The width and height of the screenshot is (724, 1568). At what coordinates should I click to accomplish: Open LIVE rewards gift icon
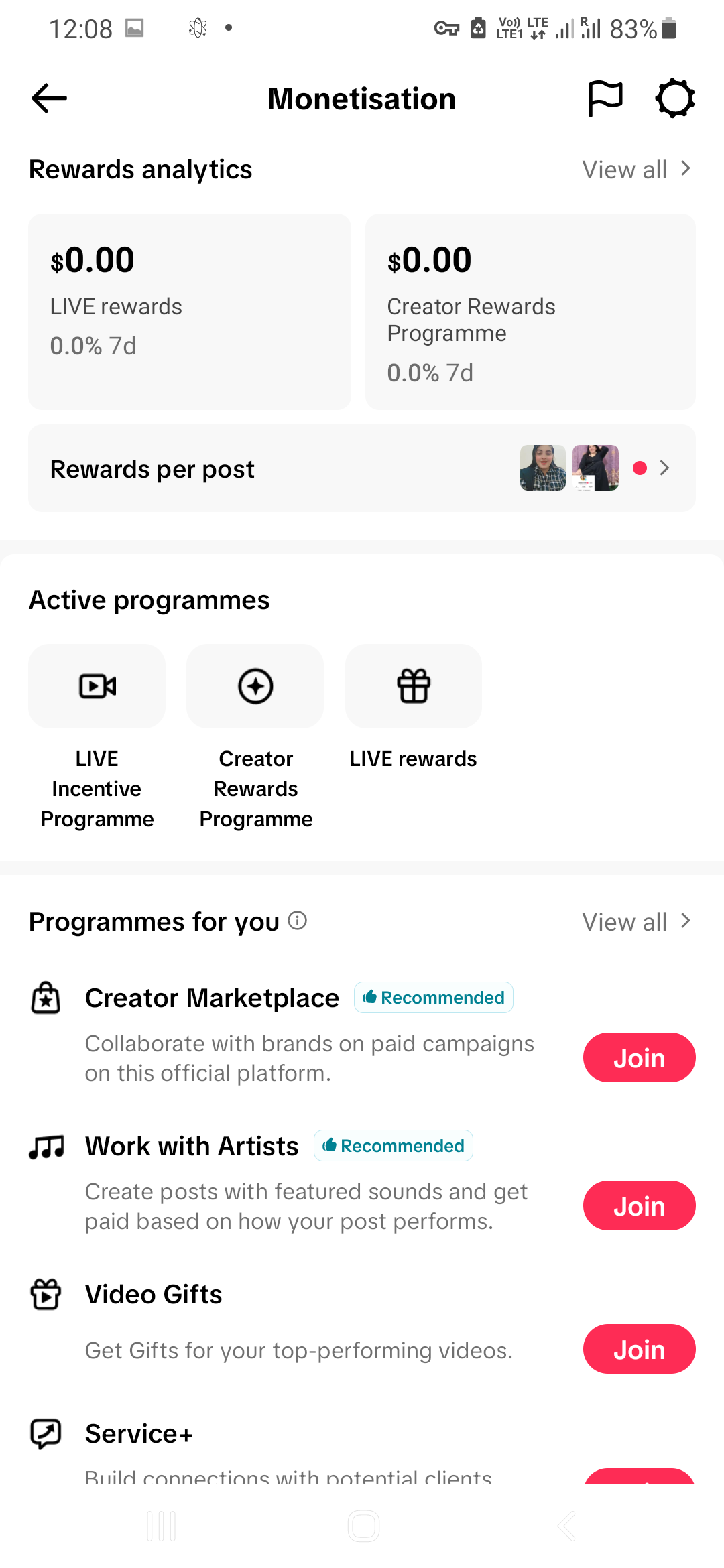tap(414, 686)
